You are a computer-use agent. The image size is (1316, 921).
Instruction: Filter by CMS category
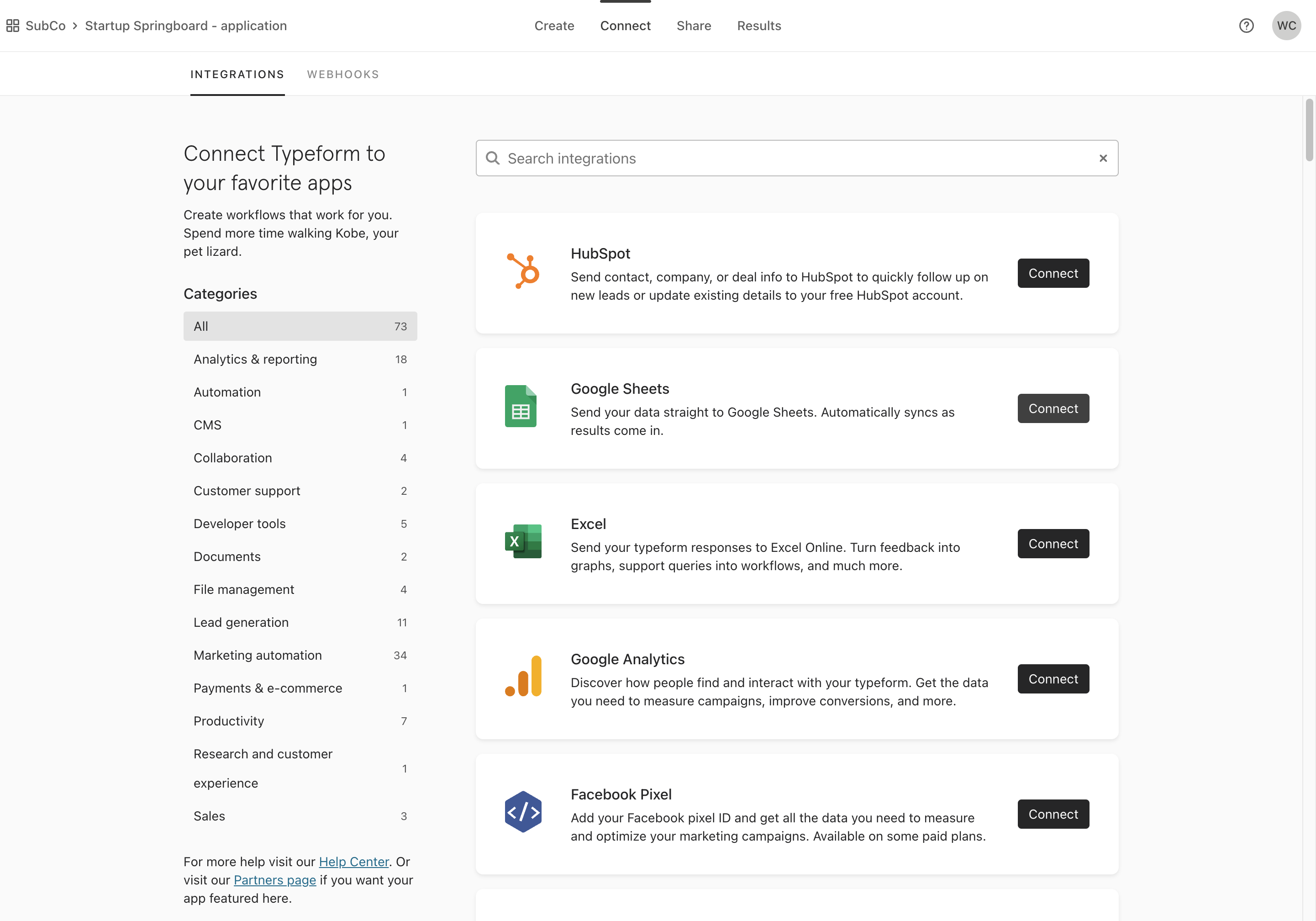[x=300, y=425]
